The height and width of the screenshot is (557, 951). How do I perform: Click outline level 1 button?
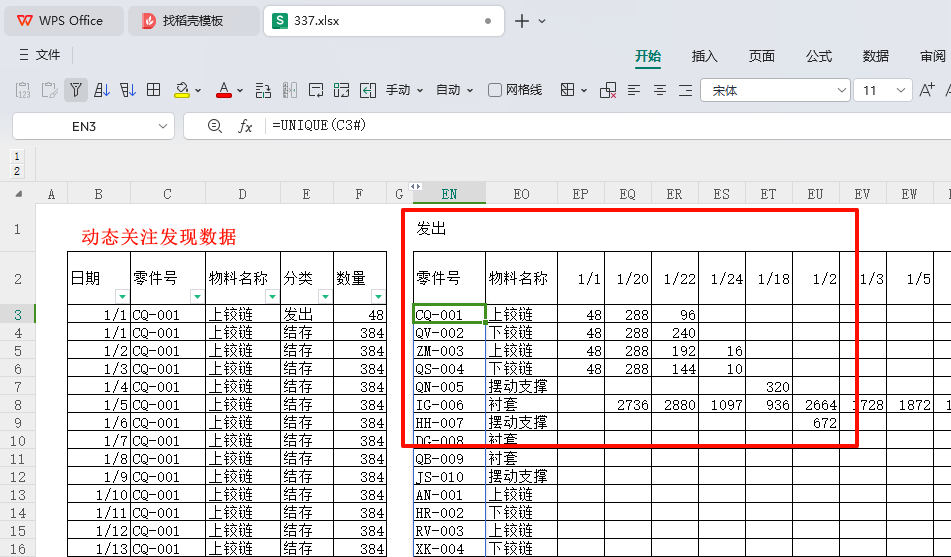click(x=17, y=156)
